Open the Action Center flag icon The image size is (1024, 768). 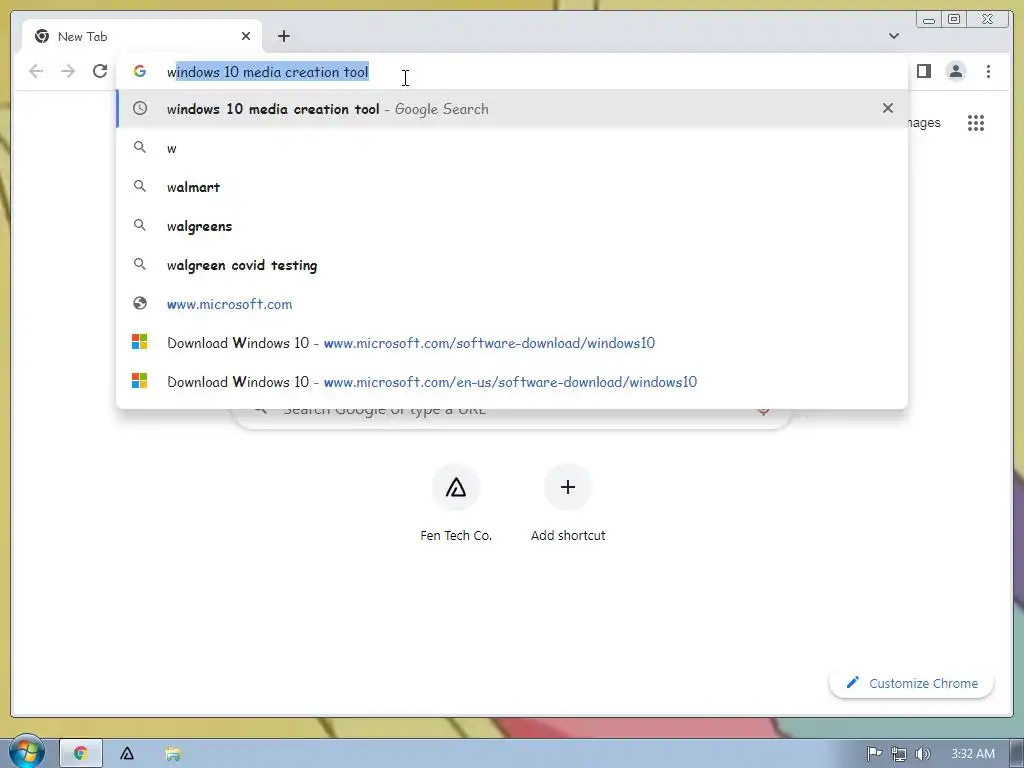click(874, 754)
